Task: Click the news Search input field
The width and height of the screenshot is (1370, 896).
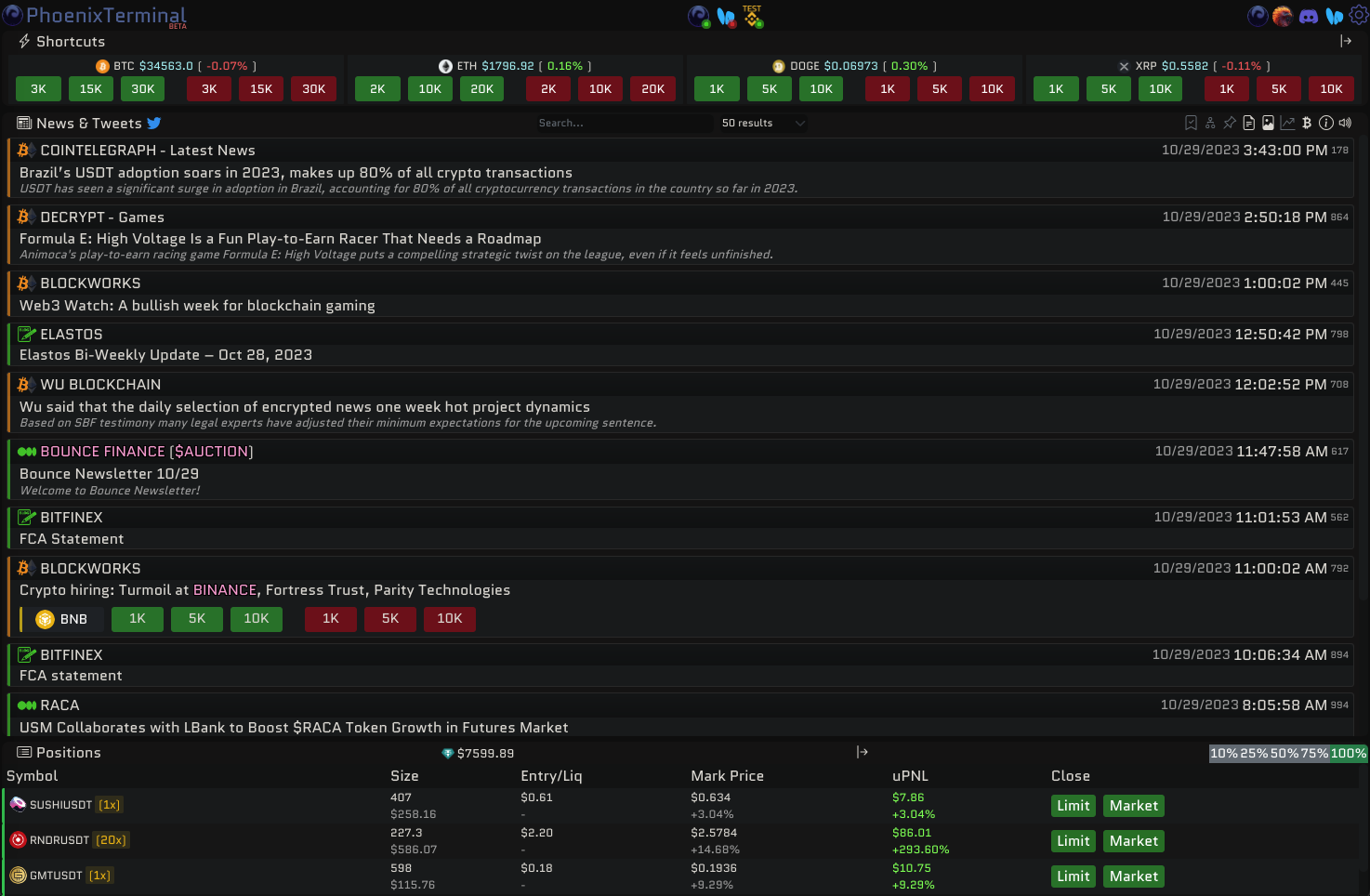Action: [x=624, y=123]
